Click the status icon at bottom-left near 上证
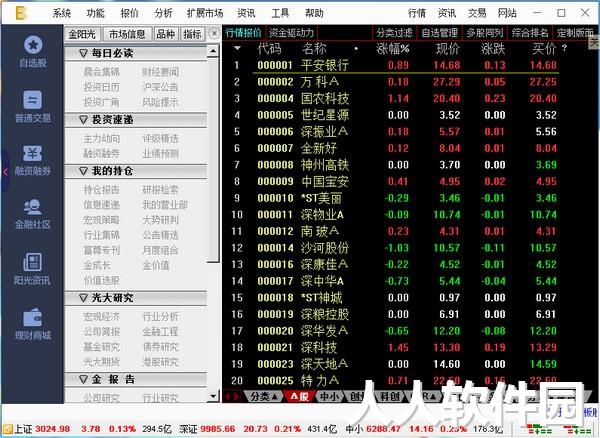This screenshot has height=438, width=600. pos(7,429)
